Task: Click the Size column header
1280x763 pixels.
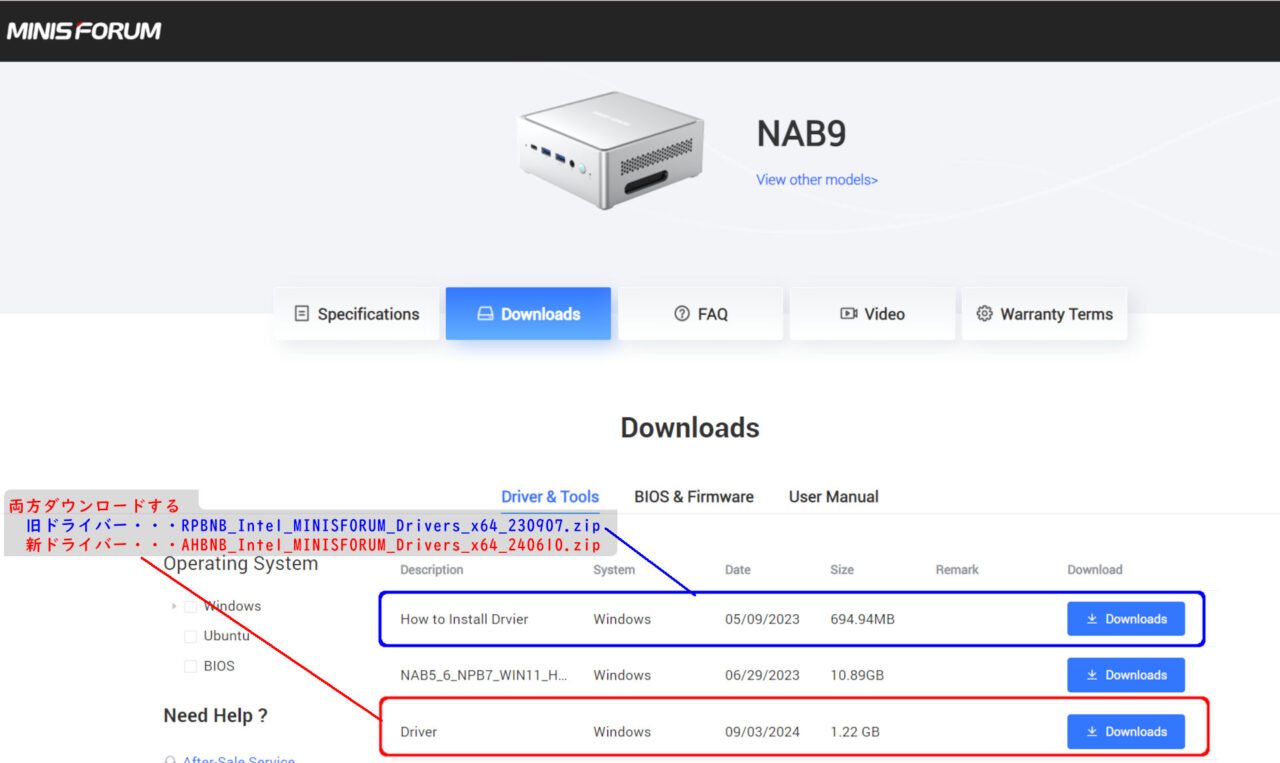Action: pyautogui.click(x=842, y=570)
